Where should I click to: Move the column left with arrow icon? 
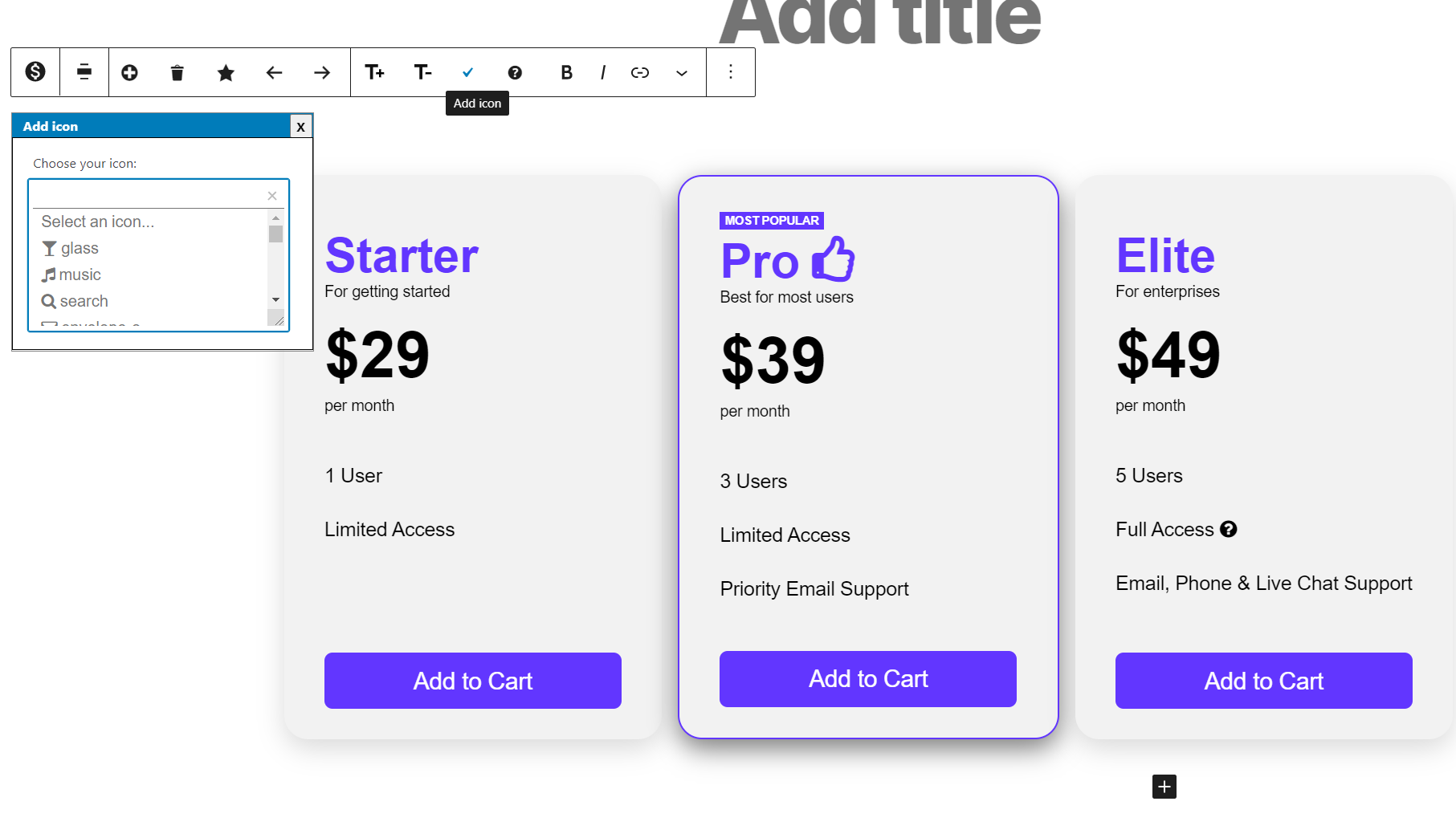(274, 72)
